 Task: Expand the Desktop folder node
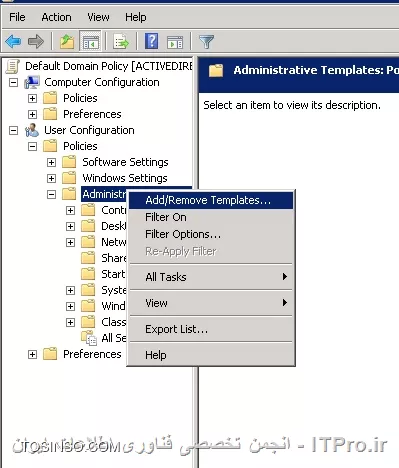(x=70, y=226)
